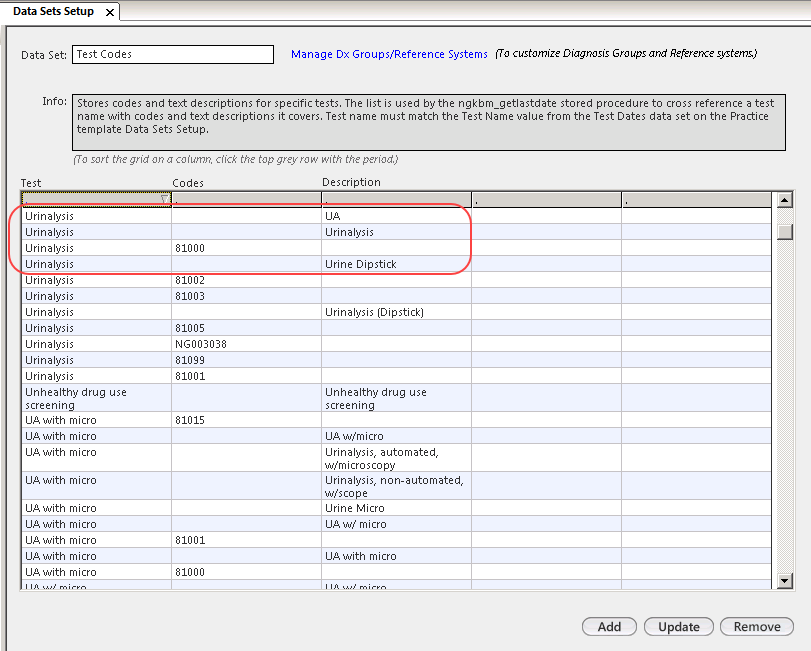Select Test cell 'Unhealthy drug use screening'
Screen dimensions: 811x651
point(96,398)
